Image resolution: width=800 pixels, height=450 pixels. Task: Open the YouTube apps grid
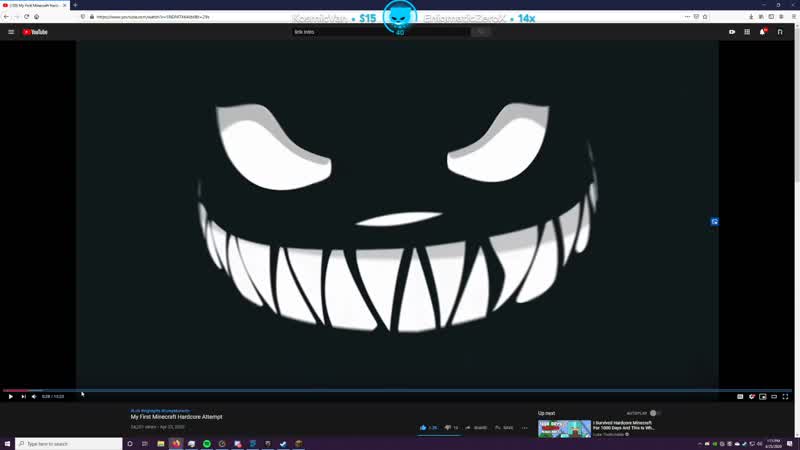click(747, 32)
